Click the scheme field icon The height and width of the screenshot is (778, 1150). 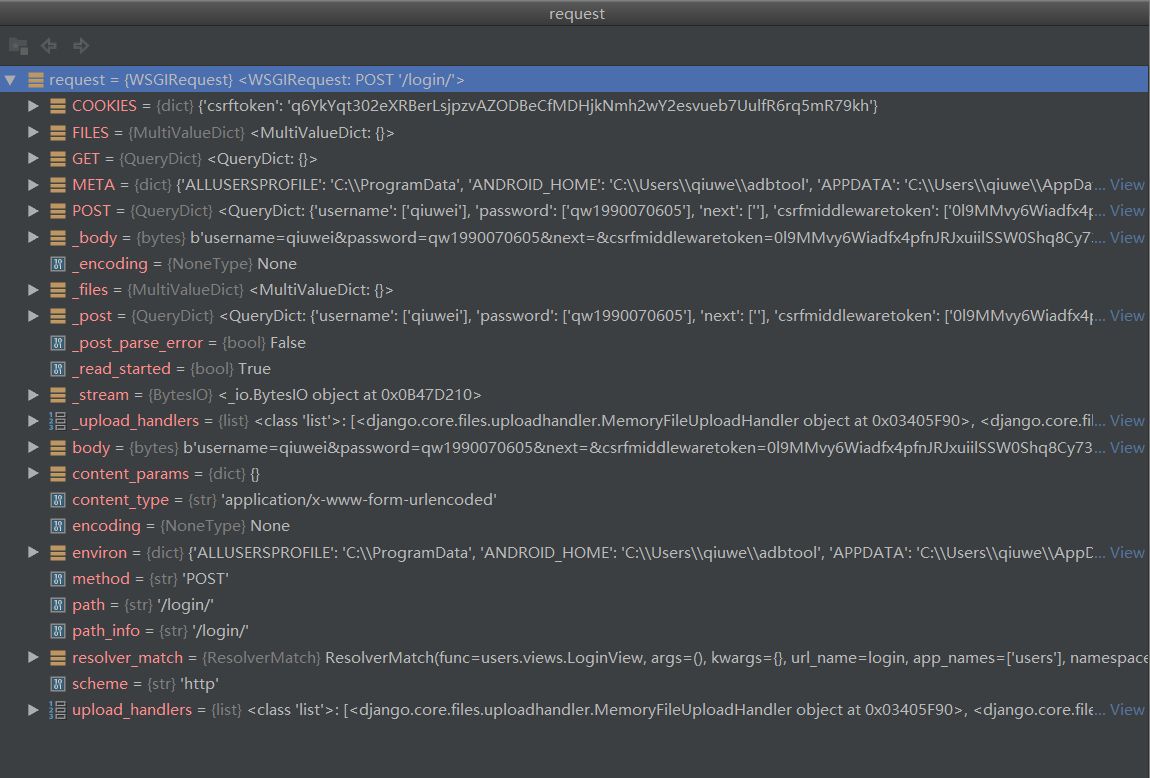coord(58,683)
